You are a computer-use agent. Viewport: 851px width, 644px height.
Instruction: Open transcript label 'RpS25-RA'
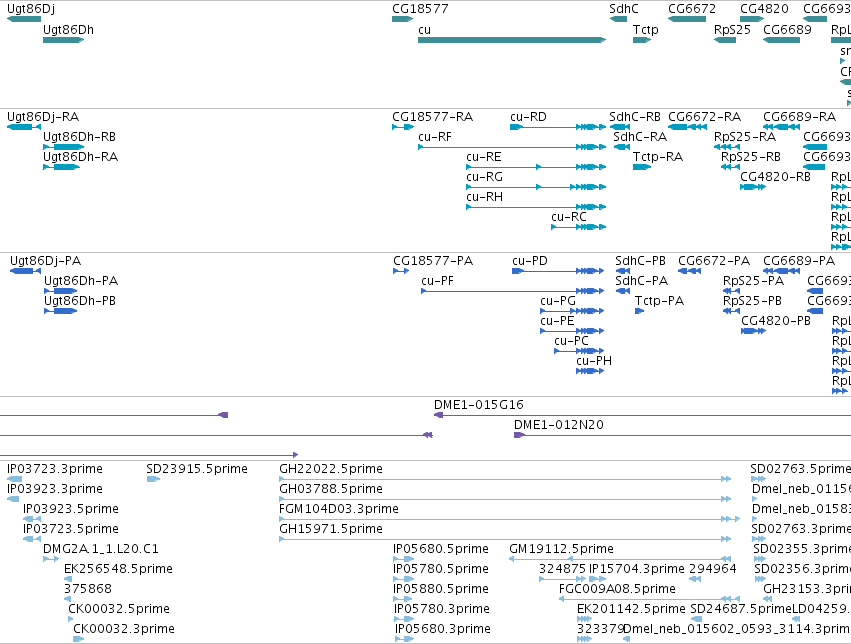click(745, 137)
